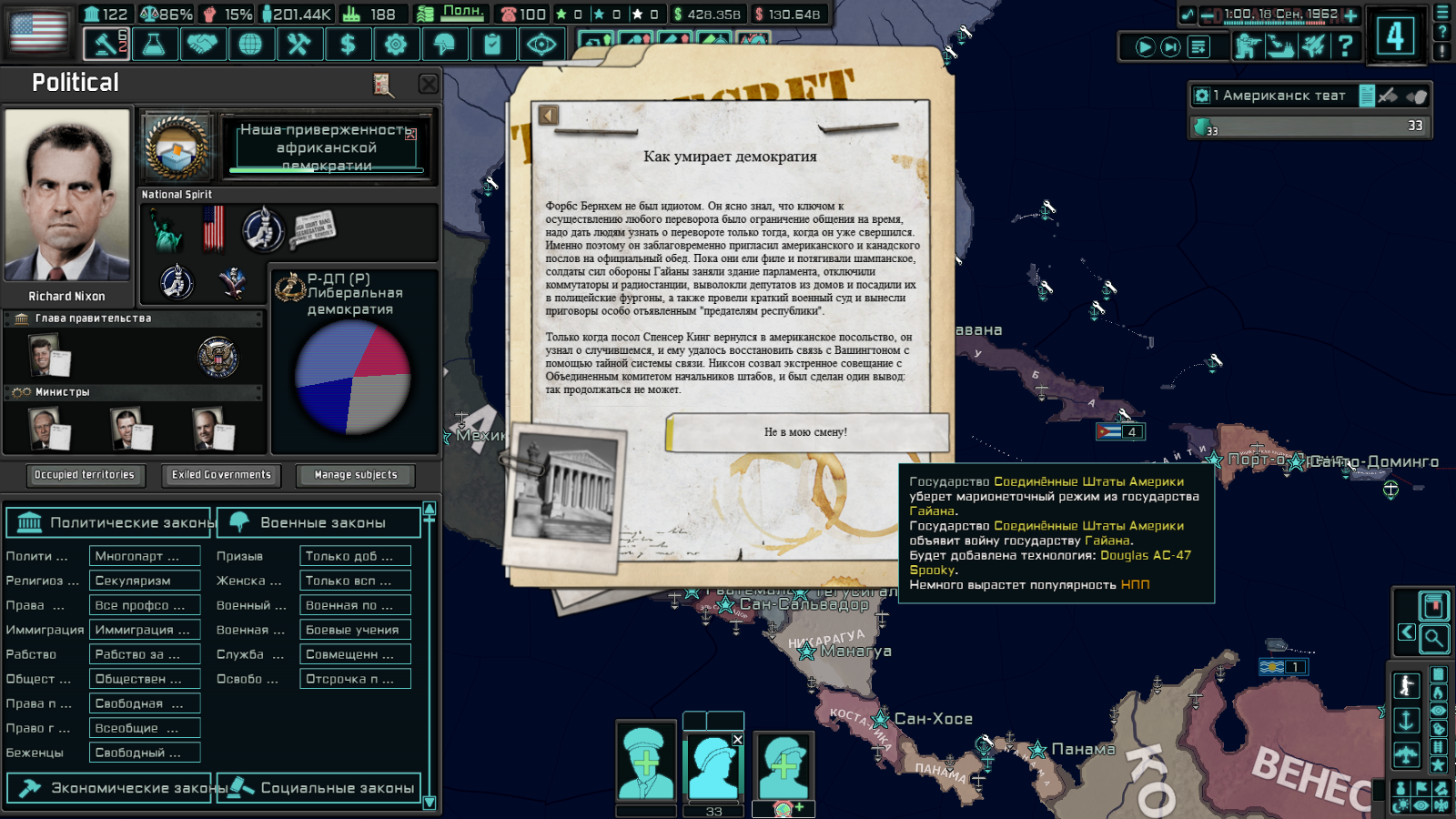
Task: Open the dollar sign economy tab
Action: [x=347, y=44]
